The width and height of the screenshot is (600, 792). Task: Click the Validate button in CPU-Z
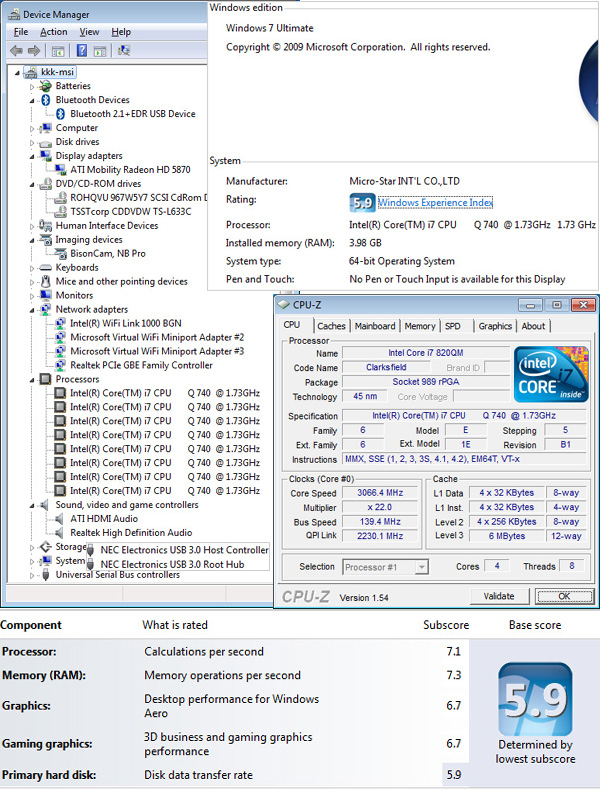tap(499, 596)
